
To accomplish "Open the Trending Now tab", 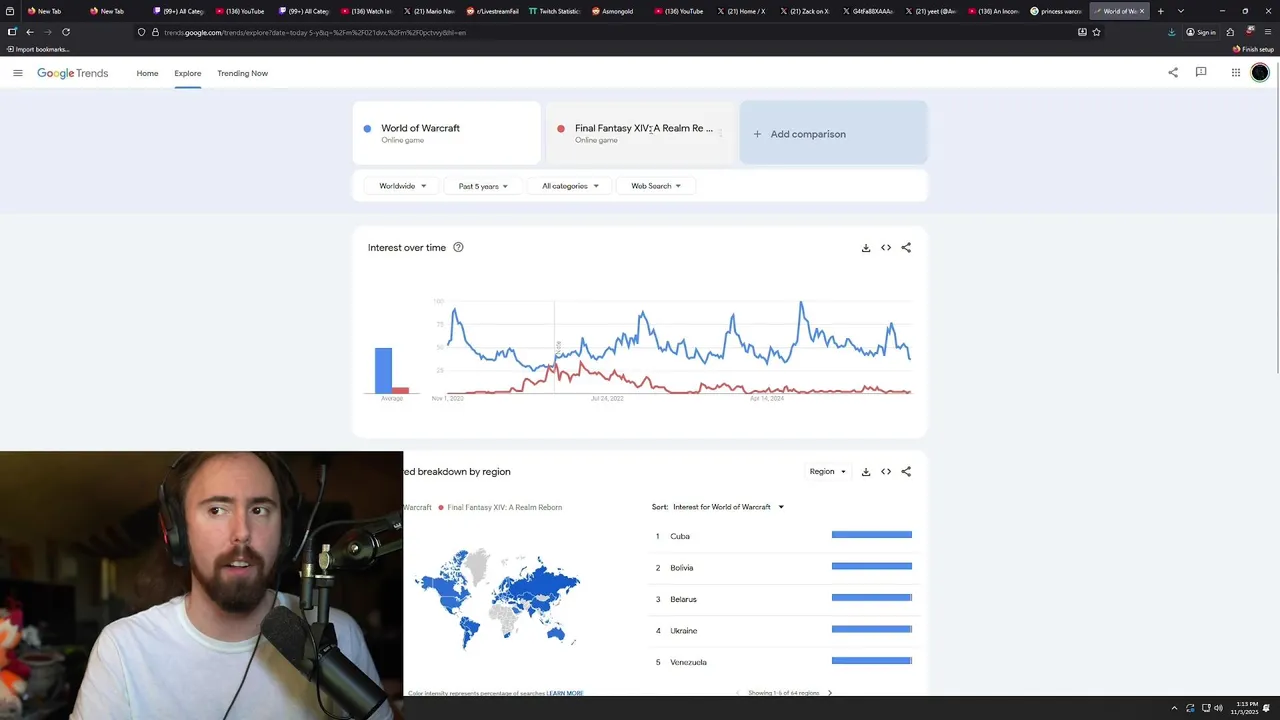I will pos(242,73).
